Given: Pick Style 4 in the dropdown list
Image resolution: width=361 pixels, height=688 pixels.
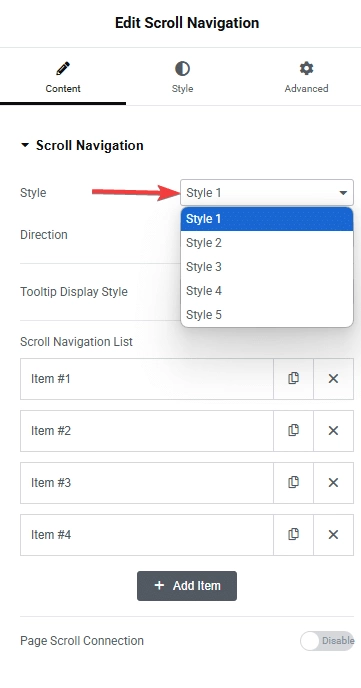Looking at the screenshot, I should (267, 290).
